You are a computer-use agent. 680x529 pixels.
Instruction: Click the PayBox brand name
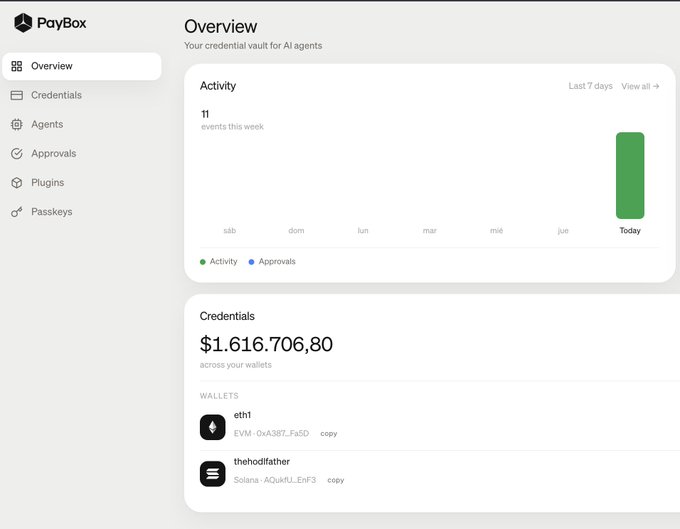[62, 23]
